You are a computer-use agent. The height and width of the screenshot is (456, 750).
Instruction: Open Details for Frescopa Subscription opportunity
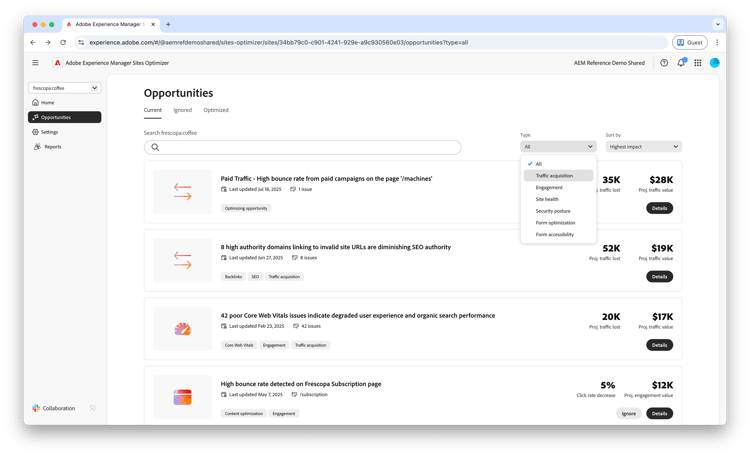coord(660,413)
